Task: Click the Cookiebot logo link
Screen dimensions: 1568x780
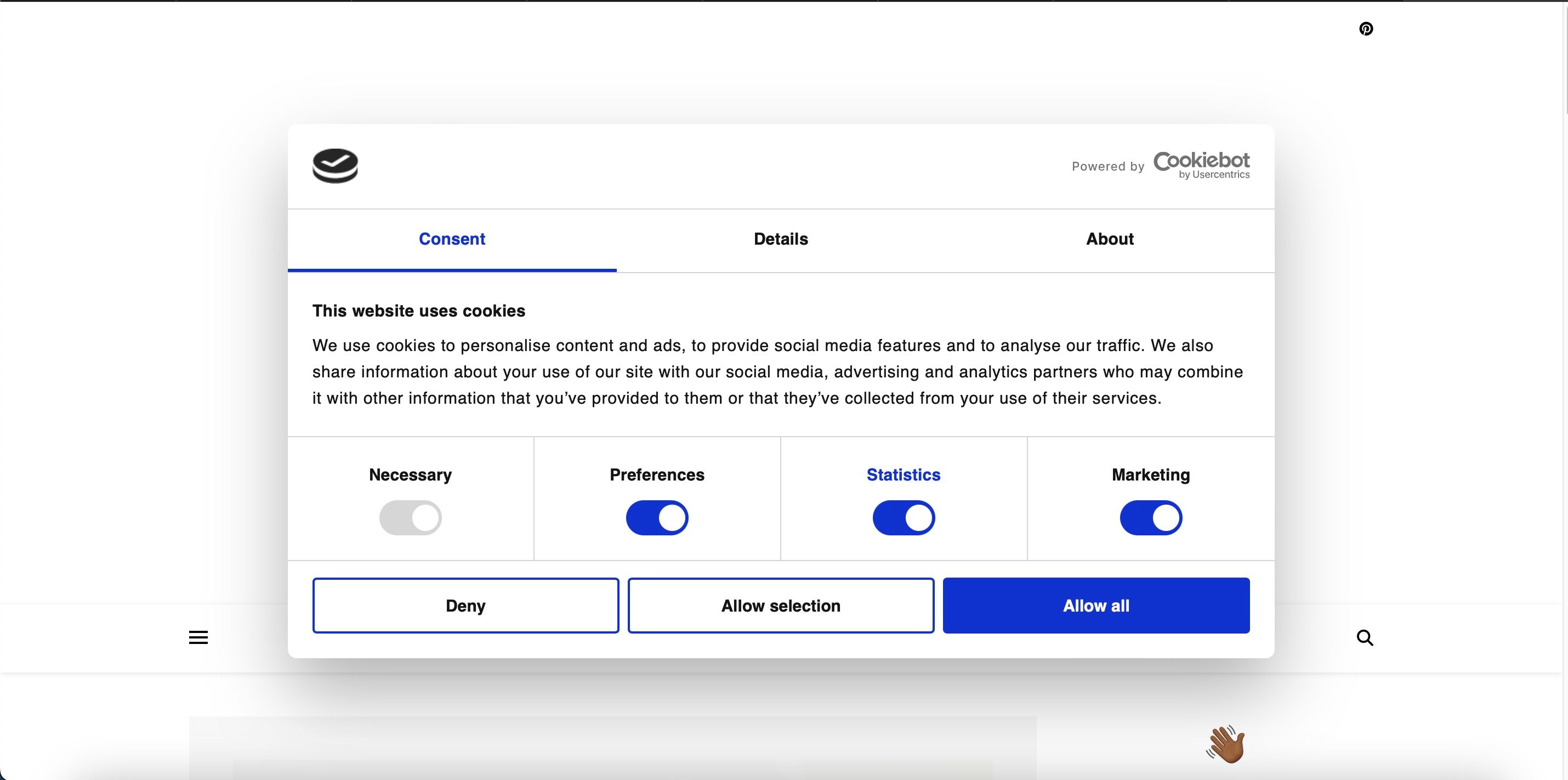Action: click(1201, 165)
